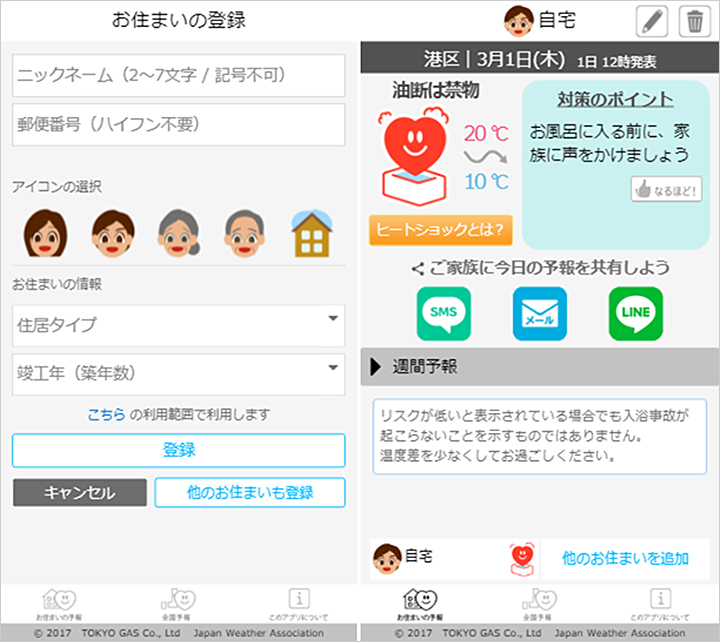This screenshot has width=720, height=642.
Task: Share the forecast via LINE icon
Action: coord(635,314)
